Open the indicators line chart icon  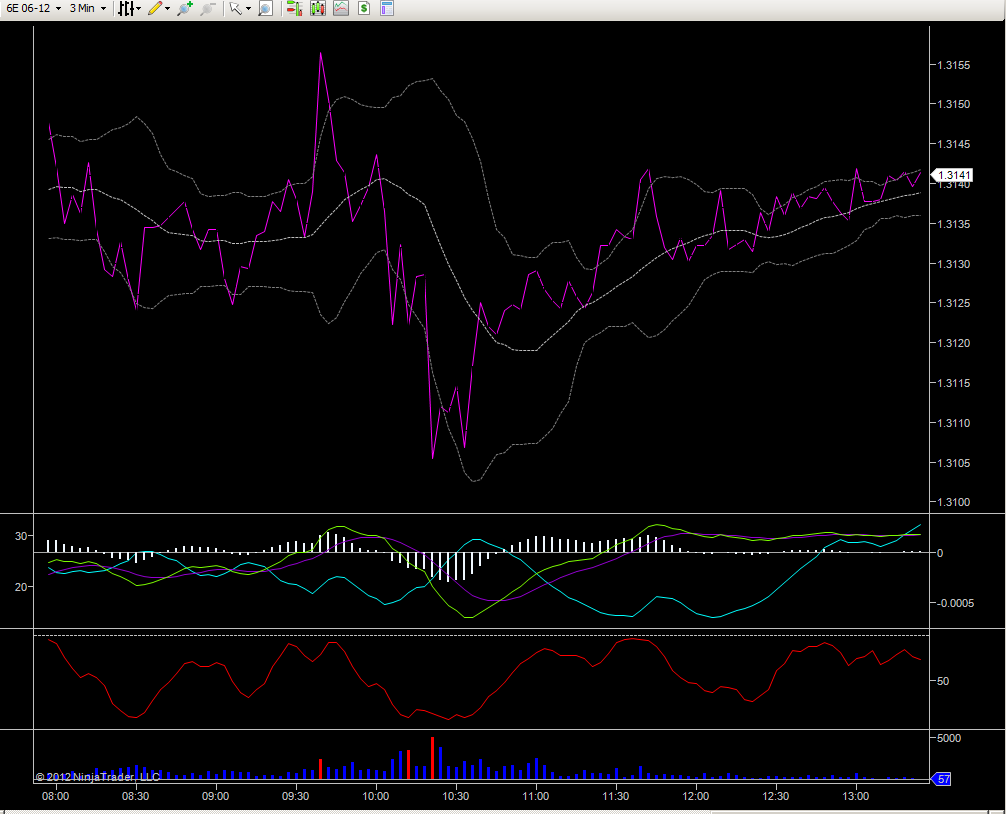[341, 8]
